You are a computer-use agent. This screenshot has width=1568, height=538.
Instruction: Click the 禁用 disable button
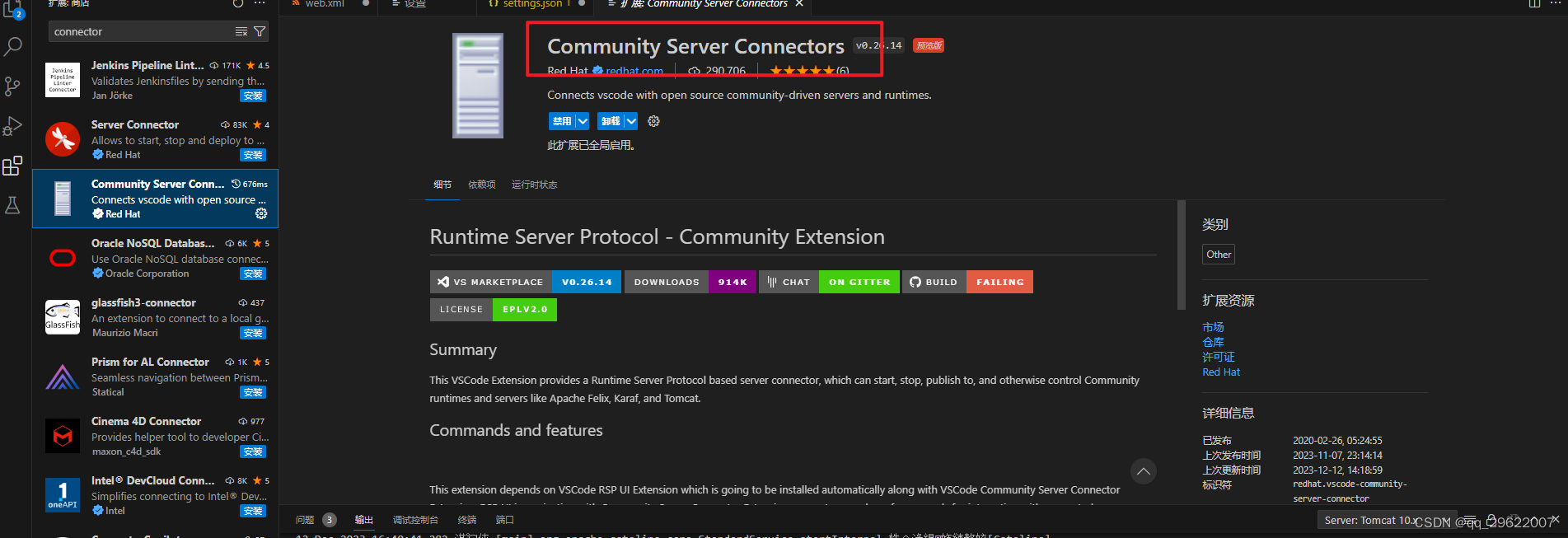(x=562, y=121)
